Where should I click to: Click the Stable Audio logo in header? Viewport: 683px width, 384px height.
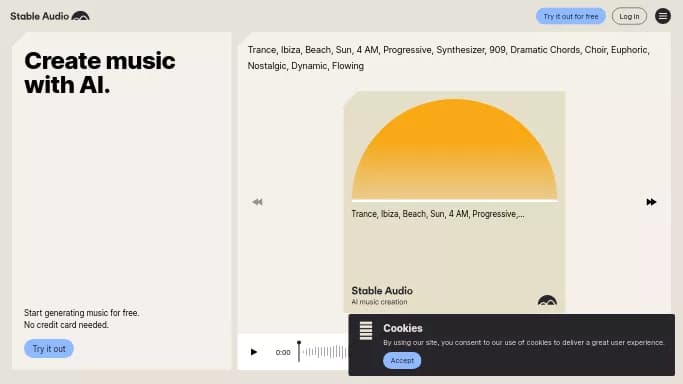point(50,16)
